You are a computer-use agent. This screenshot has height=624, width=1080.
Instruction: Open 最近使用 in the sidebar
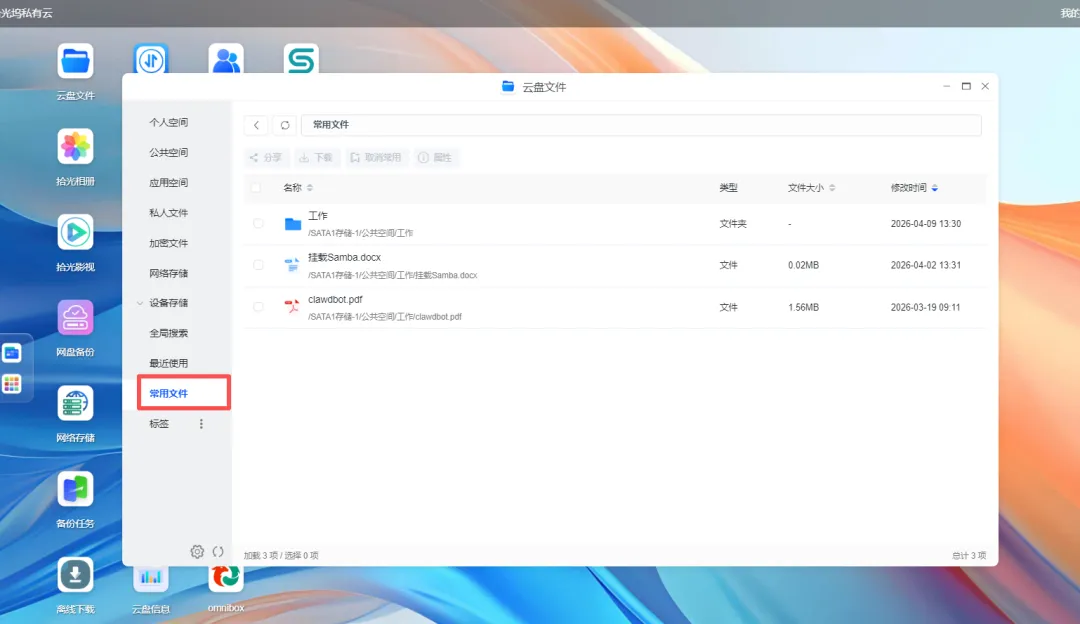click(x=169, y=363)
